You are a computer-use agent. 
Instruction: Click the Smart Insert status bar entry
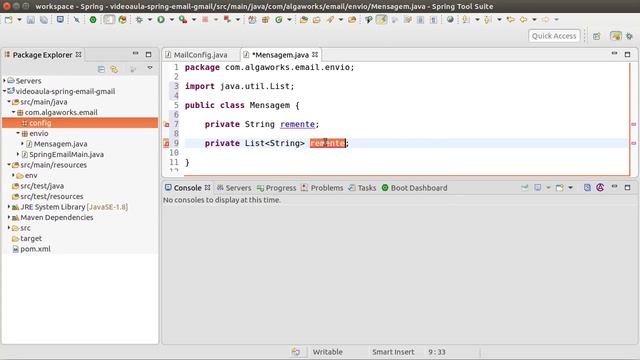point(393,352)
